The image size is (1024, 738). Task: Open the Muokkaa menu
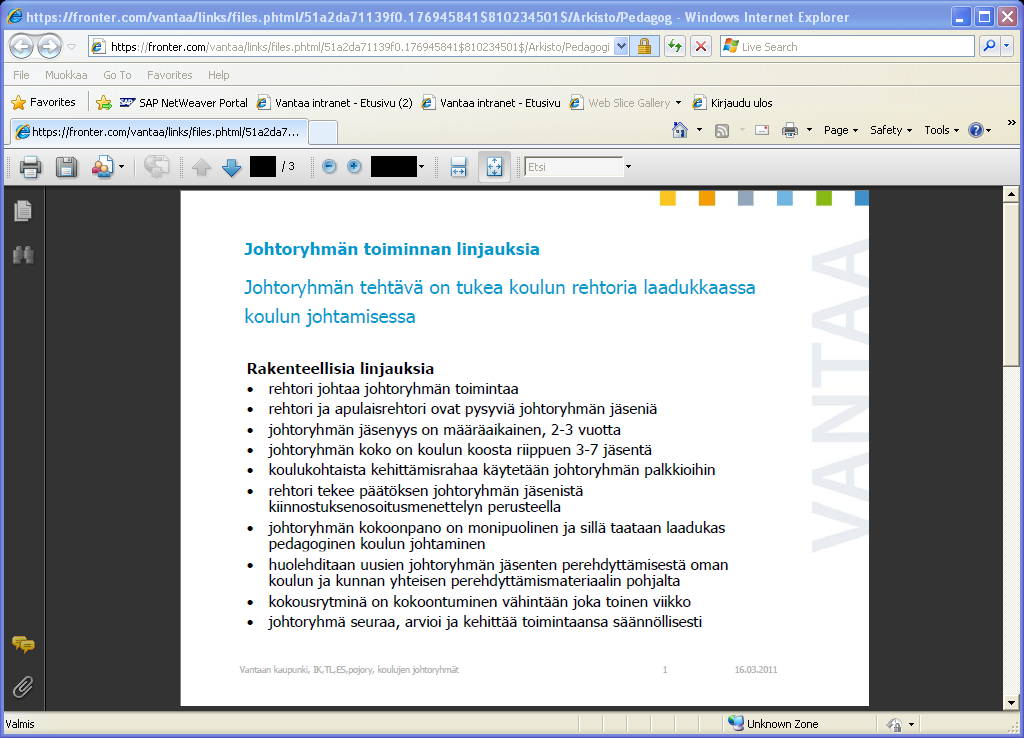coord(66,75)
